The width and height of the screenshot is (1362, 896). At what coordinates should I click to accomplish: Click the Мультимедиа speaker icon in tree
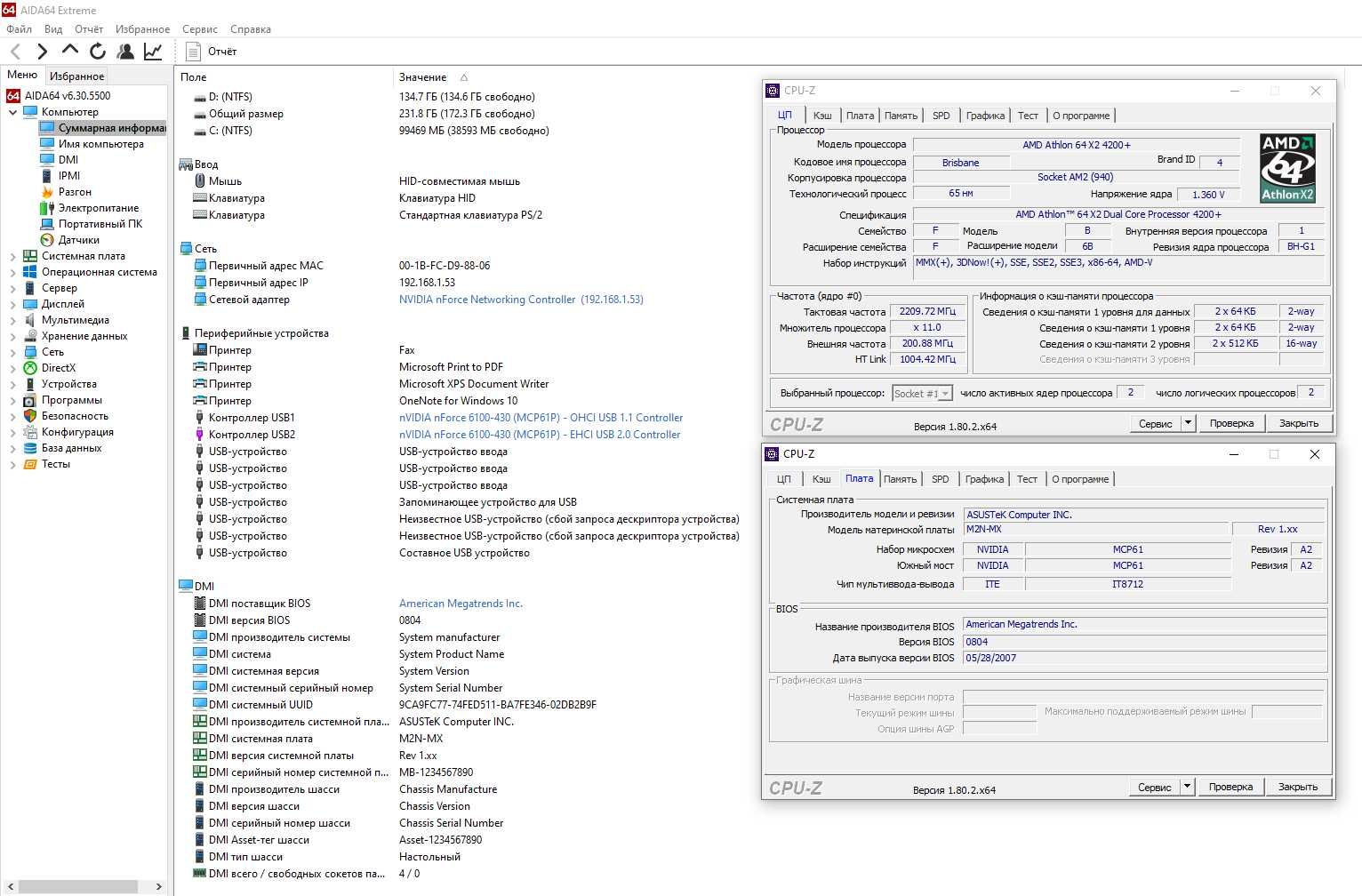[30, 320]
